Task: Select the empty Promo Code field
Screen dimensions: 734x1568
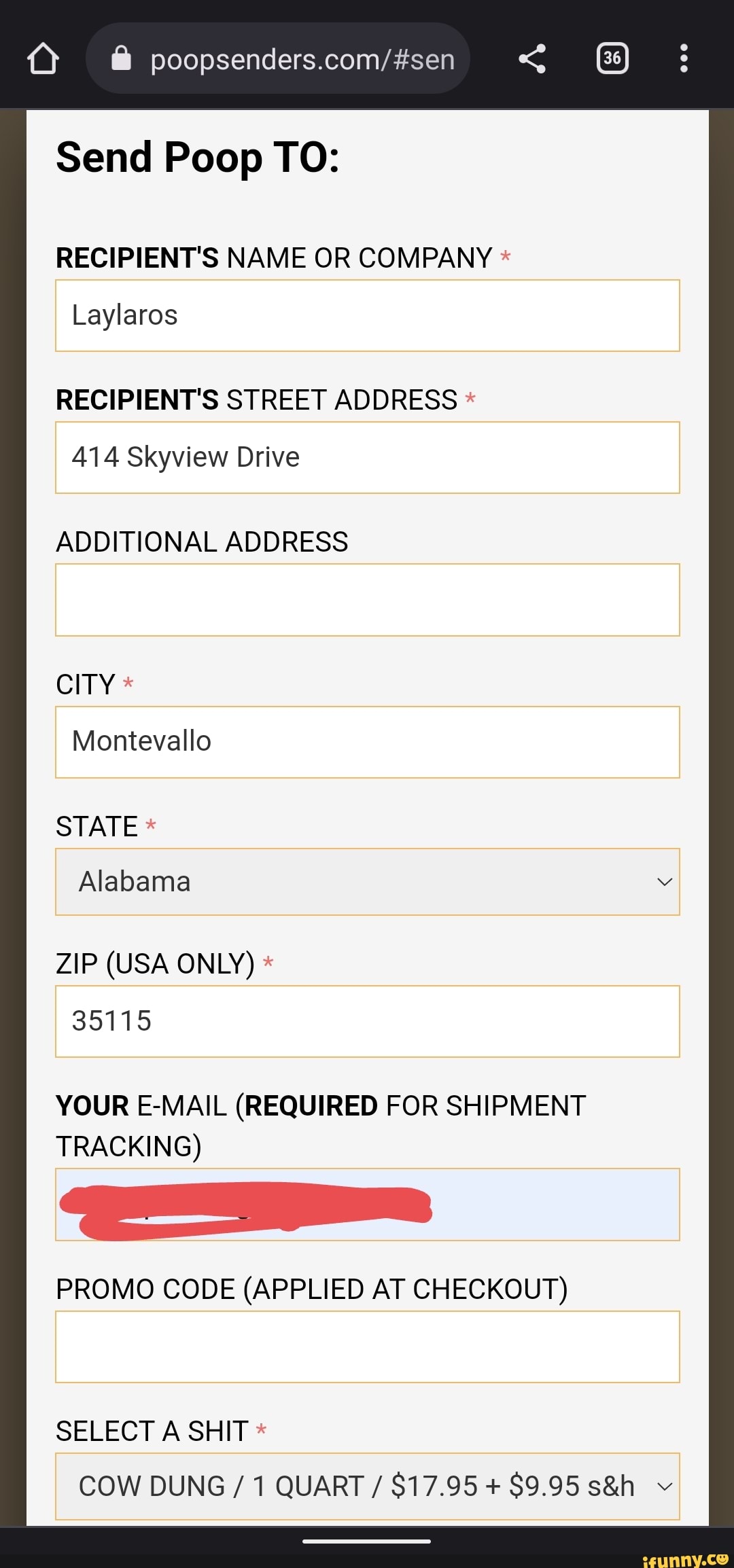Action: pos(367,1346)
